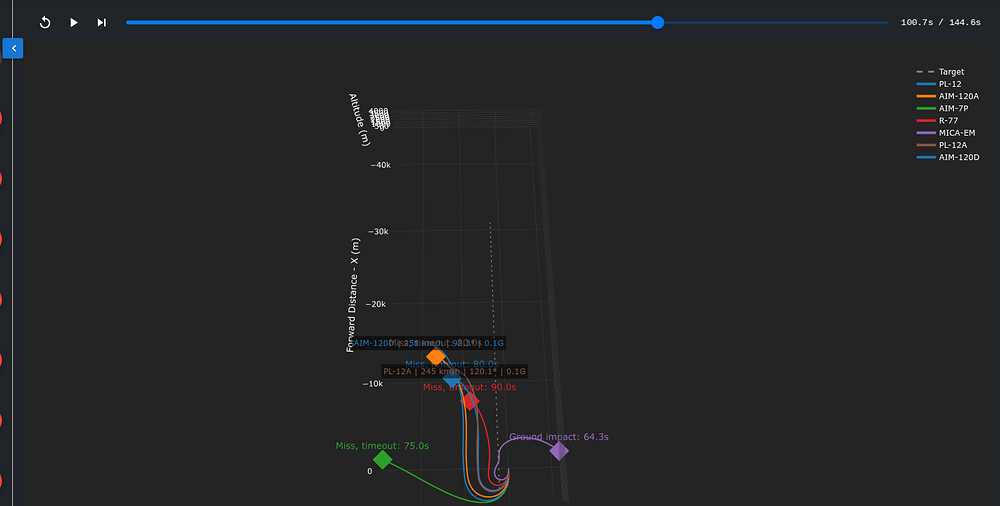The image size is (1000, 506).
Task: Click the 100.7s / 144.6s time readout
Action: click(941, 22)
